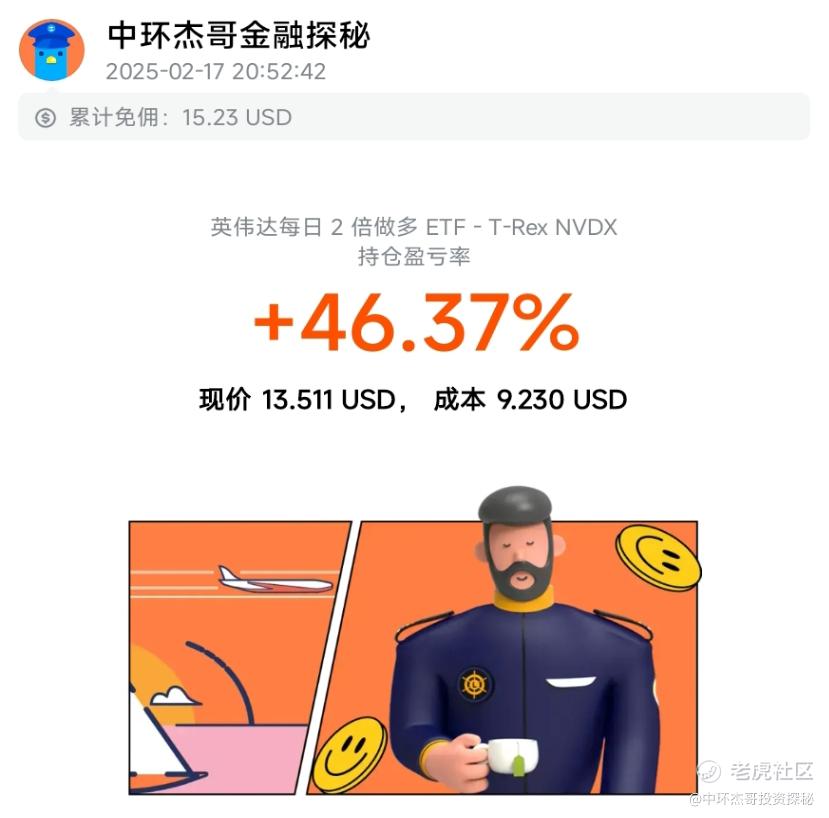Click the smiley coin beside the teacup
829x818 pixels.
(x=349, y=756)
